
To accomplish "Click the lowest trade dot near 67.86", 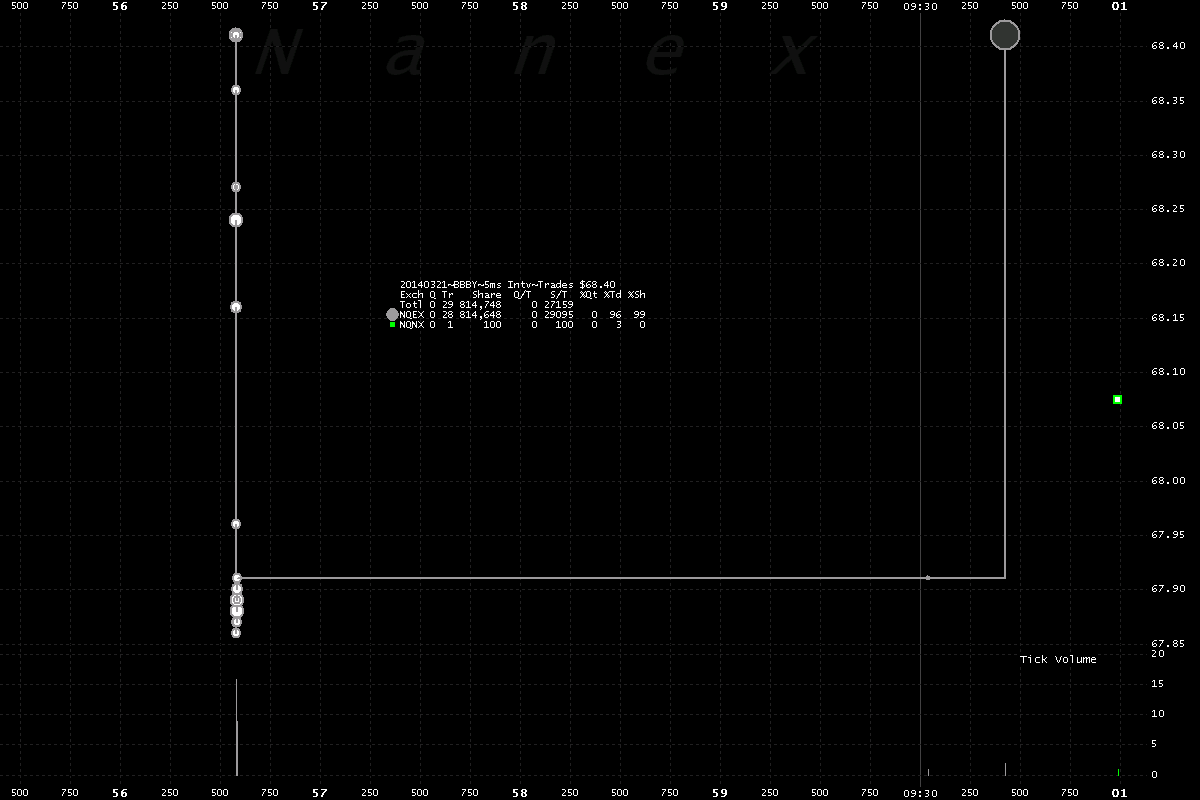I will click(x=236, y=633).
